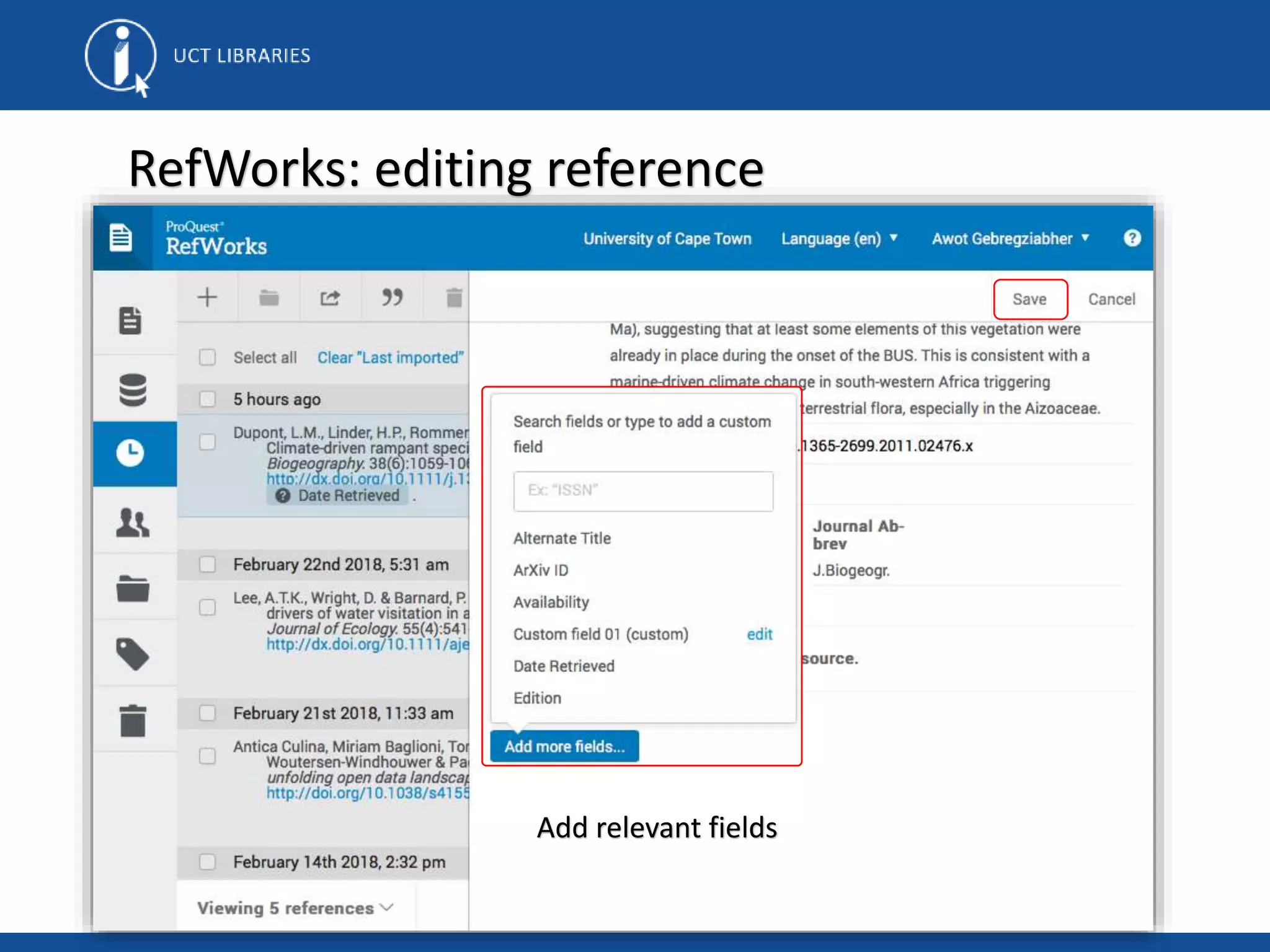Tick the February 14th 2018 group checkbox
The width and height of the screenshot is (1270, 952).
tap(207, 862)
